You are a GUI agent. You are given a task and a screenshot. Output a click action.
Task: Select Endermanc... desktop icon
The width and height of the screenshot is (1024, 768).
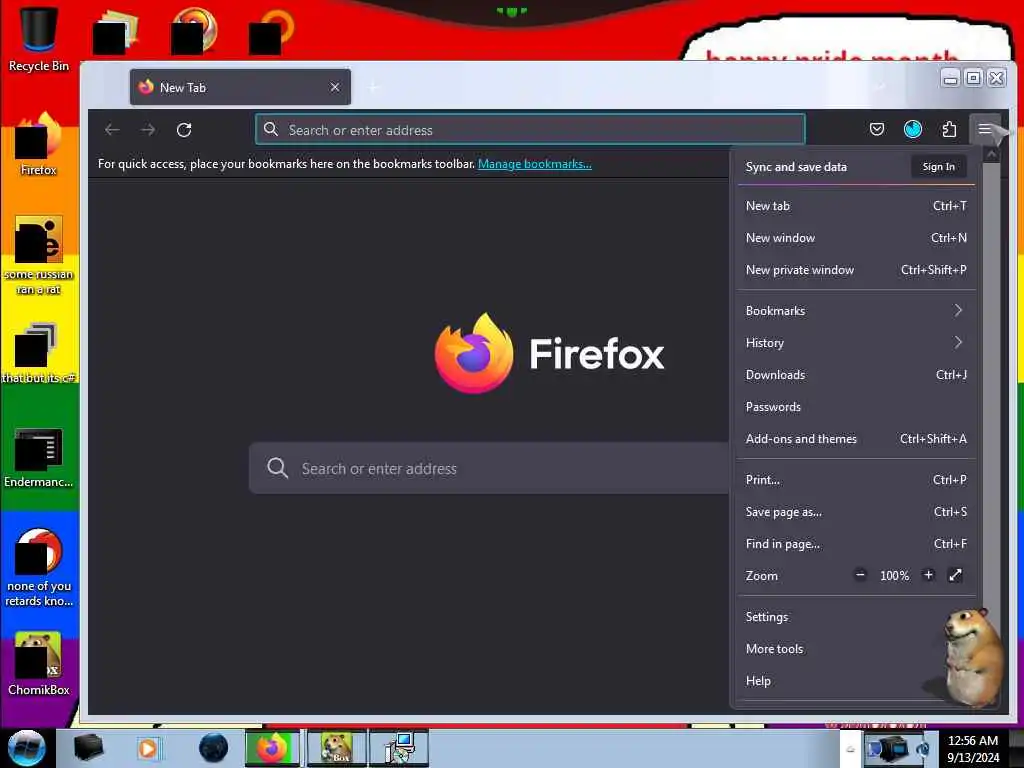coord(39,457)
